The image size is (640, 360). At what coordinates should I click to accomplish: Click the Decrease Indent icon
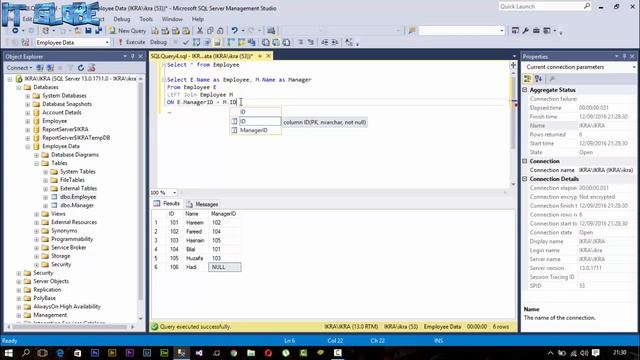(324, 42)
